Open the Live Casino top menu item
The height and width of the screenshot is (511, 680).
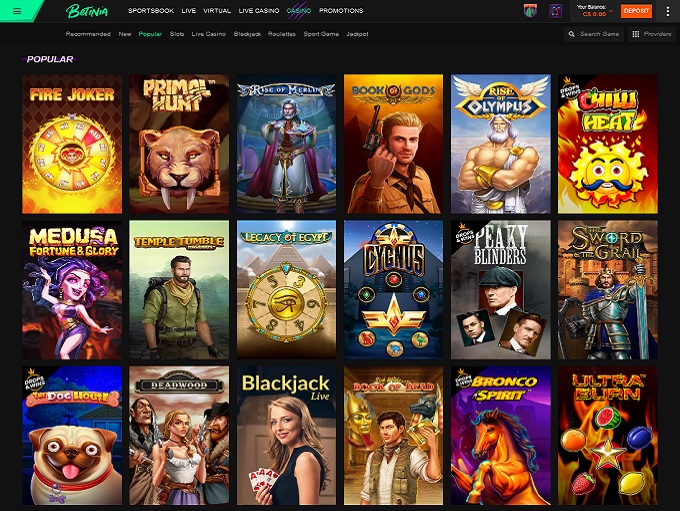coord(259,11)
